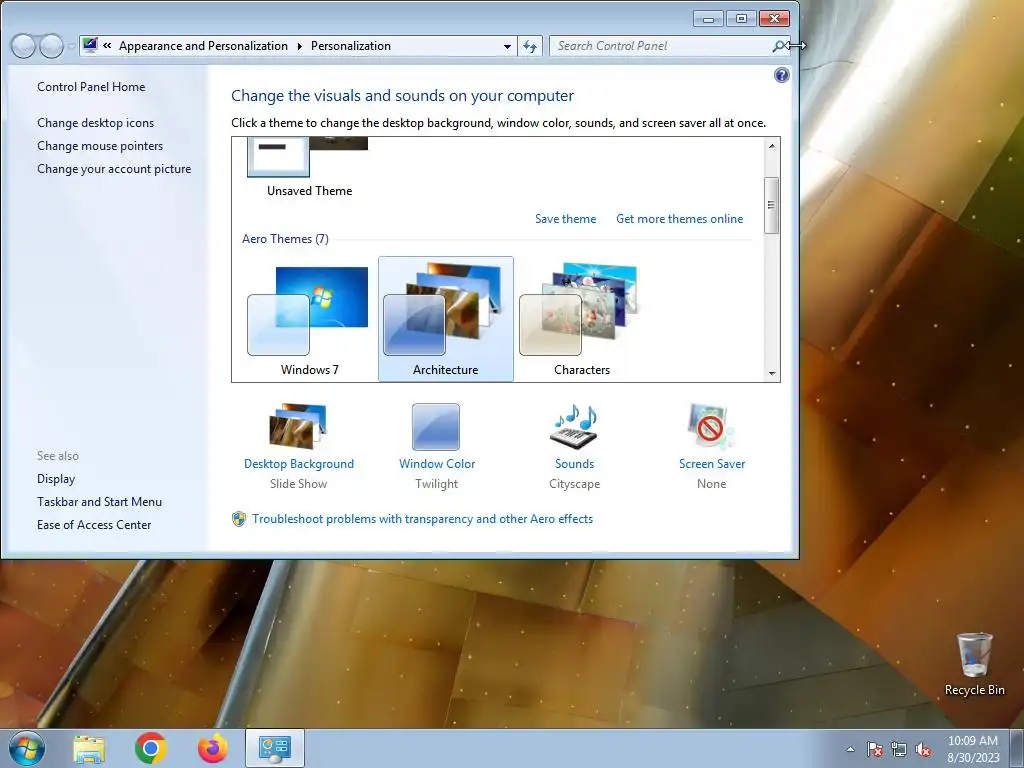This screenshot has width=1024, height=768.
Task: Click the Help question mark icon
Action: coord(781,75)
